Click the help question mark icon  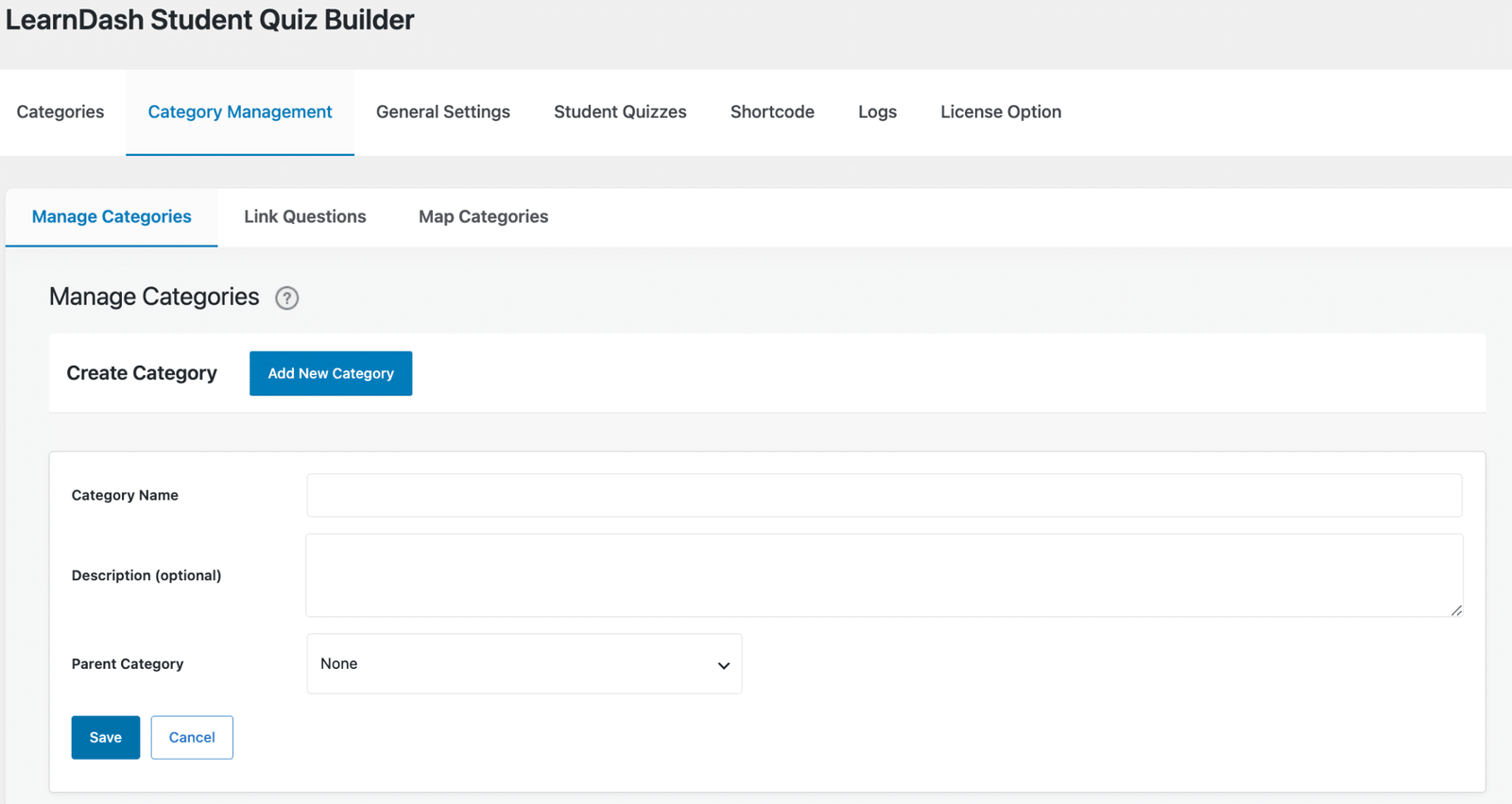pyautogui.click(x=286, y=299)
